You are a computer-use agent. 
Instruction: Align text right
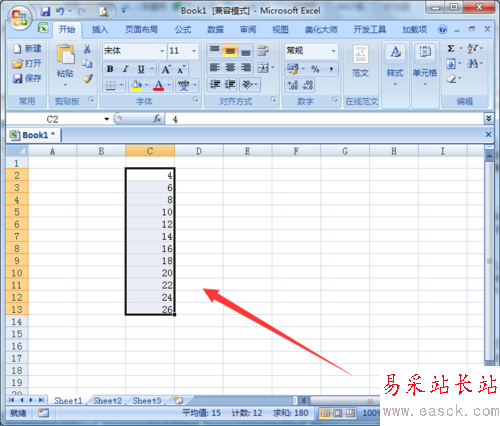(x=246, y=68)
